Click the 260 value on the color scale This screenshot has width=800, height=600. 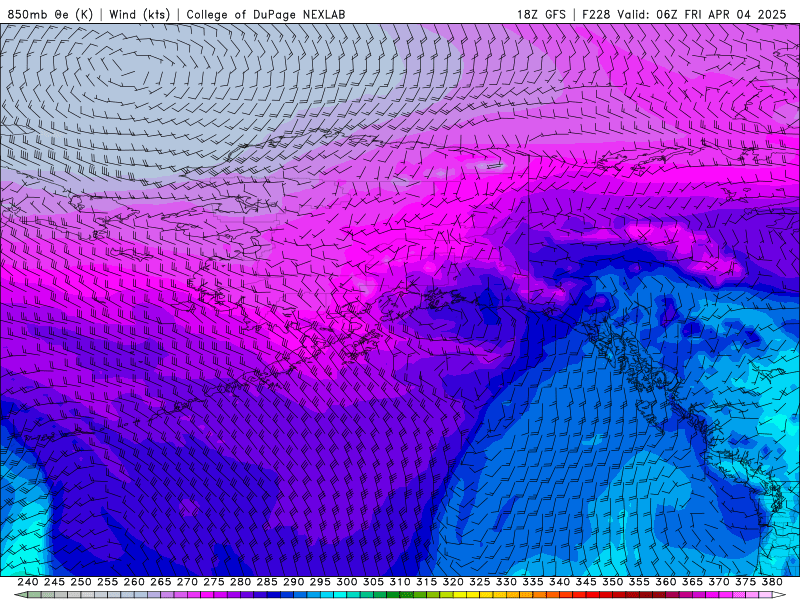[134, 582]
